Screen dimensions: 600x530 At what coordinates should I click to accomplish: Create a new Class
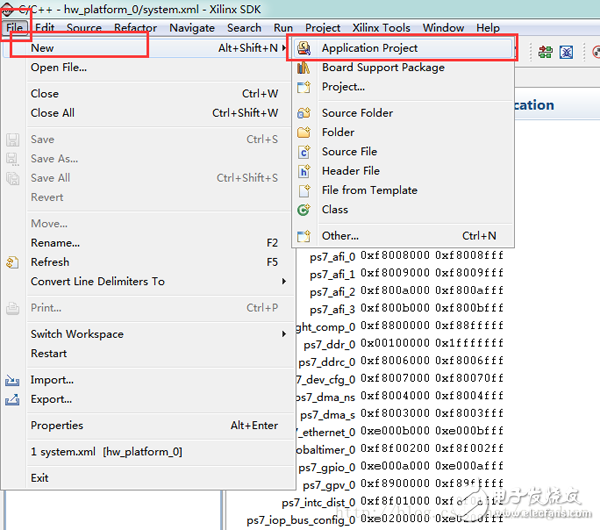tap(334, 210)
